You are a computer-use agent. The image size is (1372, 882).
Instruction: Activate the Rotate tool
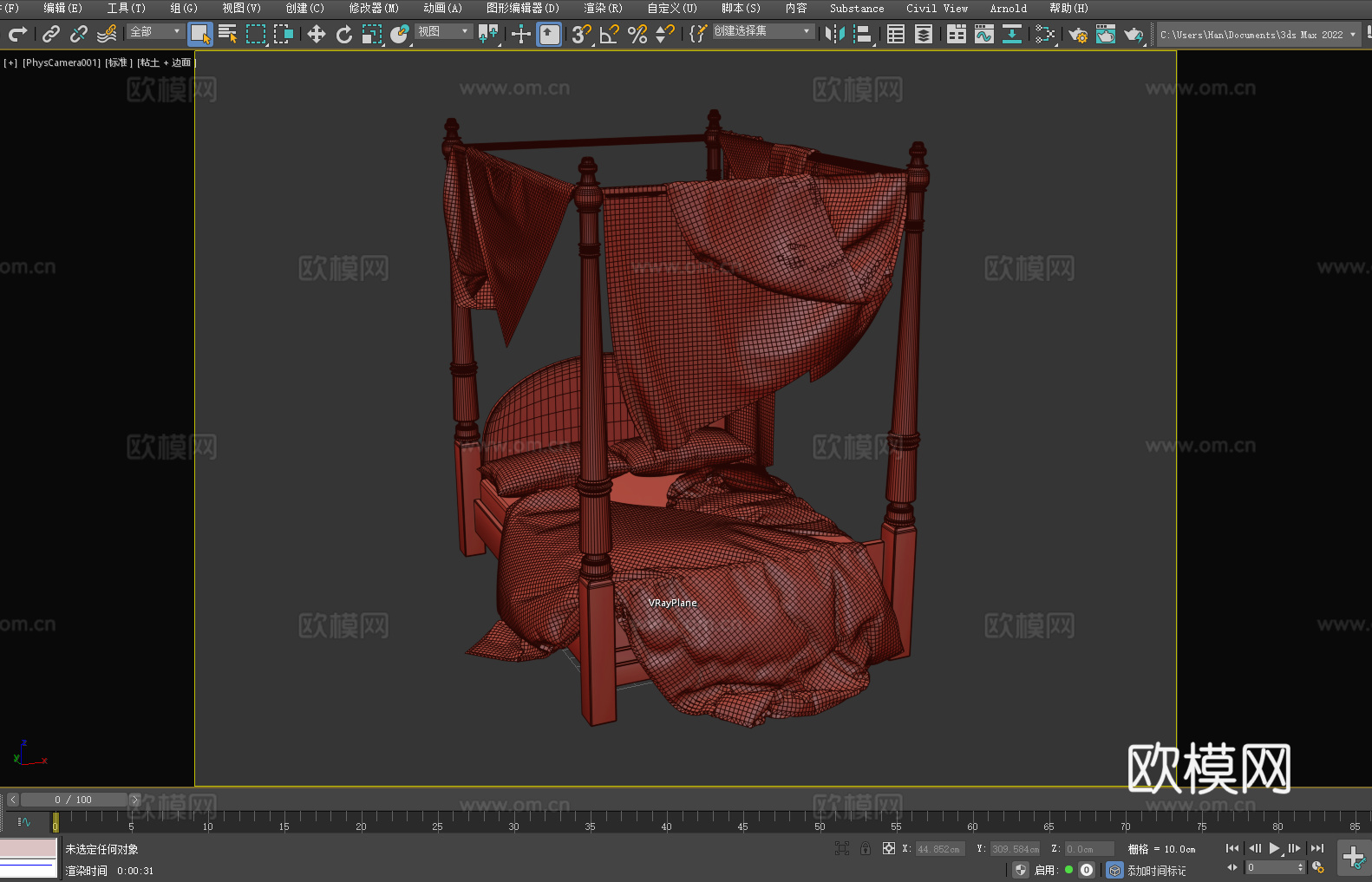tap(344, 34)
